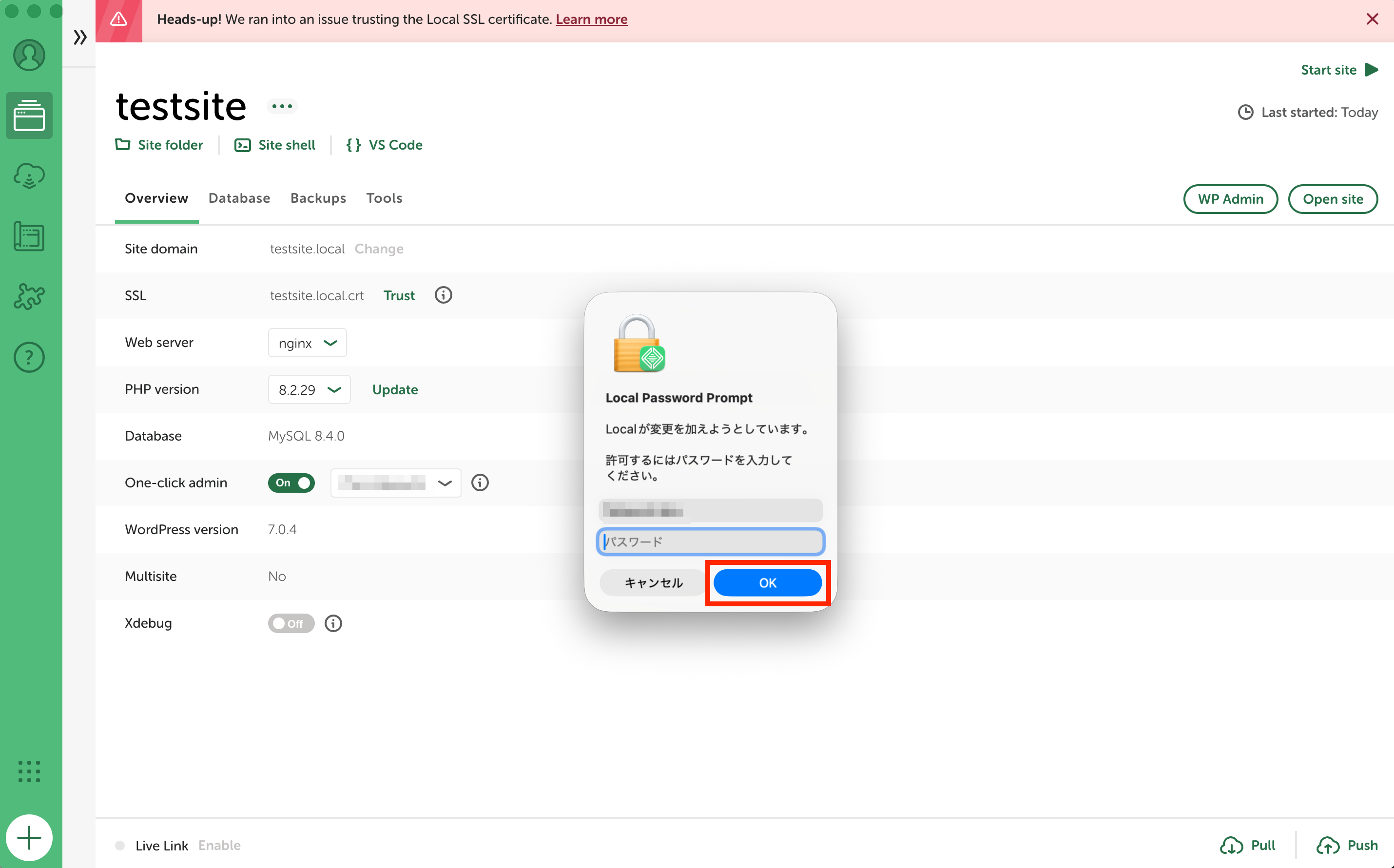Open the Blueprints sidebar icon
Image resolution: width=1394 pixels, height=868 pixels.
29,236
